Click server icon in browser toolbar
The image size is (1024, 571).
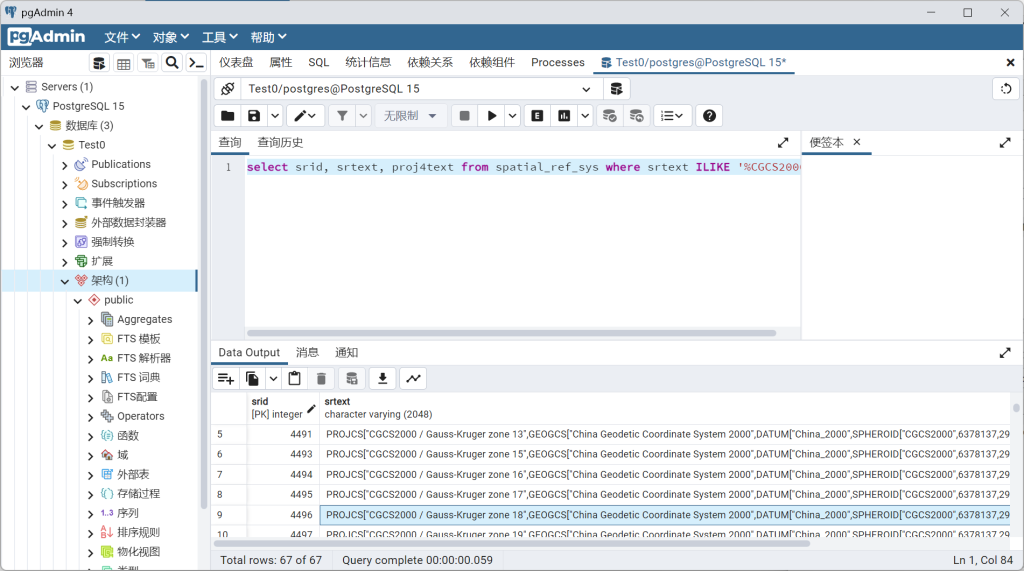click(x=99, y=63)
